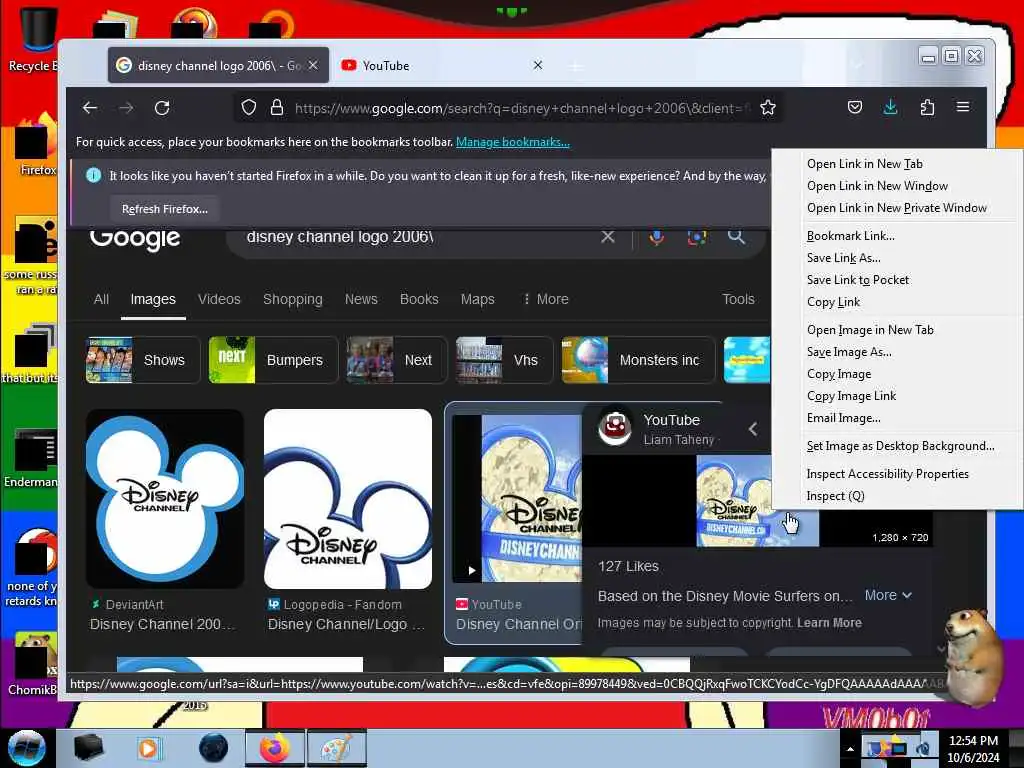This screenshot has width=1024, height=768.
Task: Open the Shopping results tab
Action: [x=293, y=299]
